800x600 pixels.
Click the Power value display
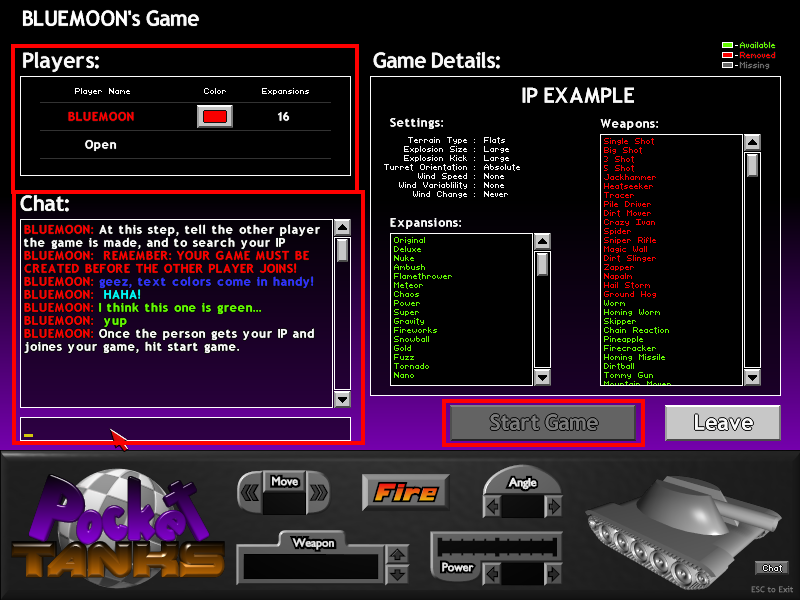click(523, 574)
